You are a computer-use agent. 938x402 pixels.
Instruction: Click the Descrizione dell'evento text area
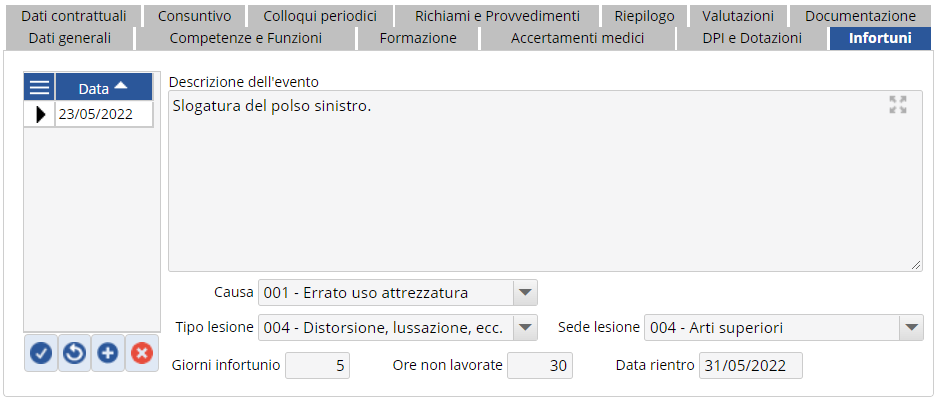point(545,180)
